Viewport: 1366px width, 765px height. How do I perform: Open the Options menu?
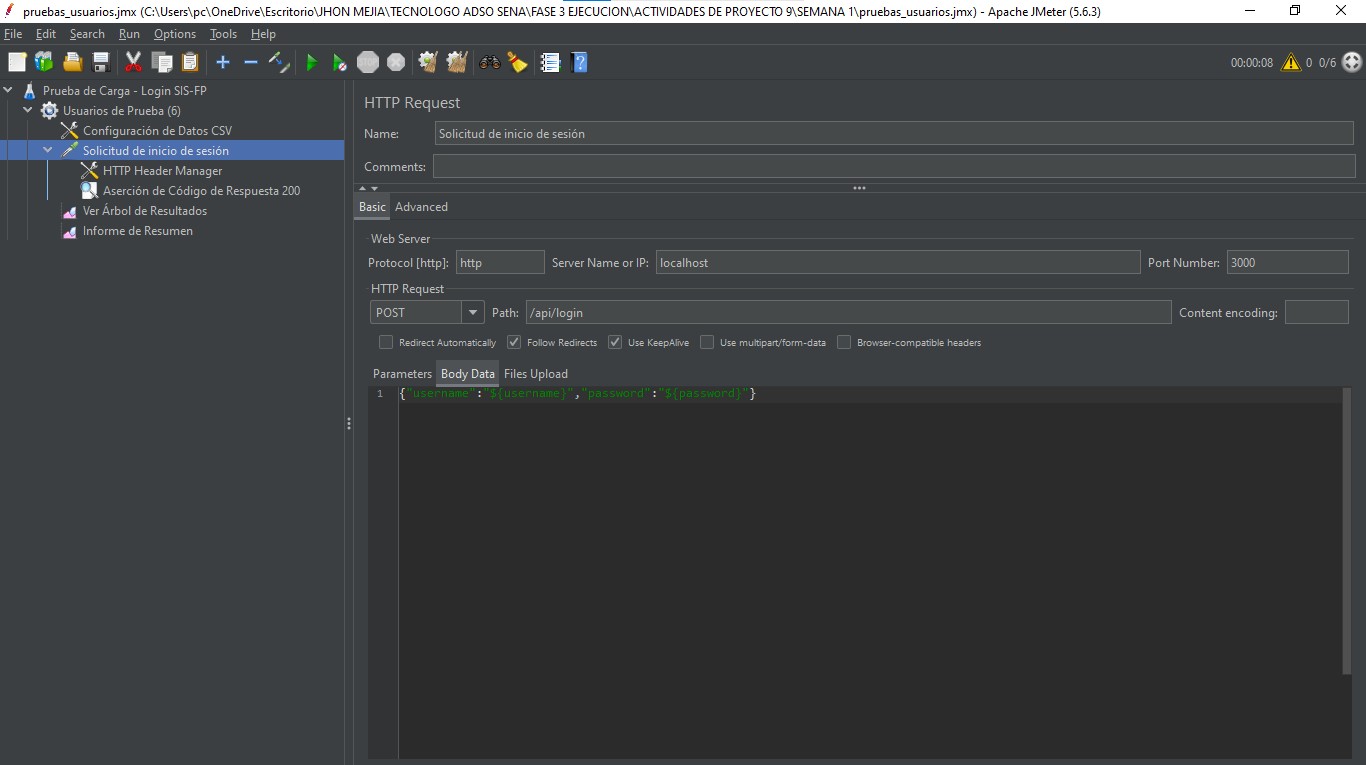(175, 34)
